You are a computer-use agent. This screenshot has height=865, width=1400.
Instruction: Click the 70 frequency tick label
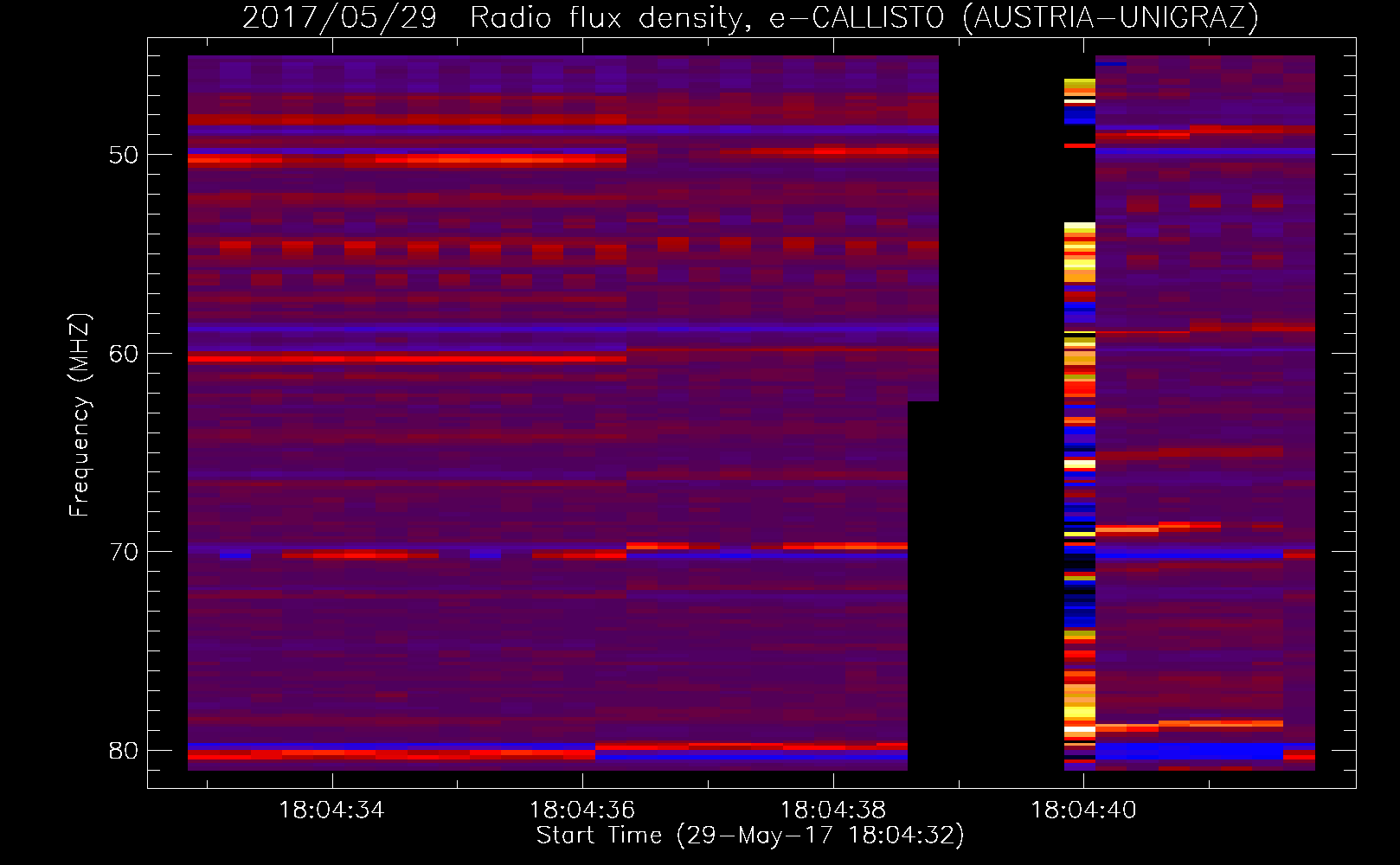point(124,552)
